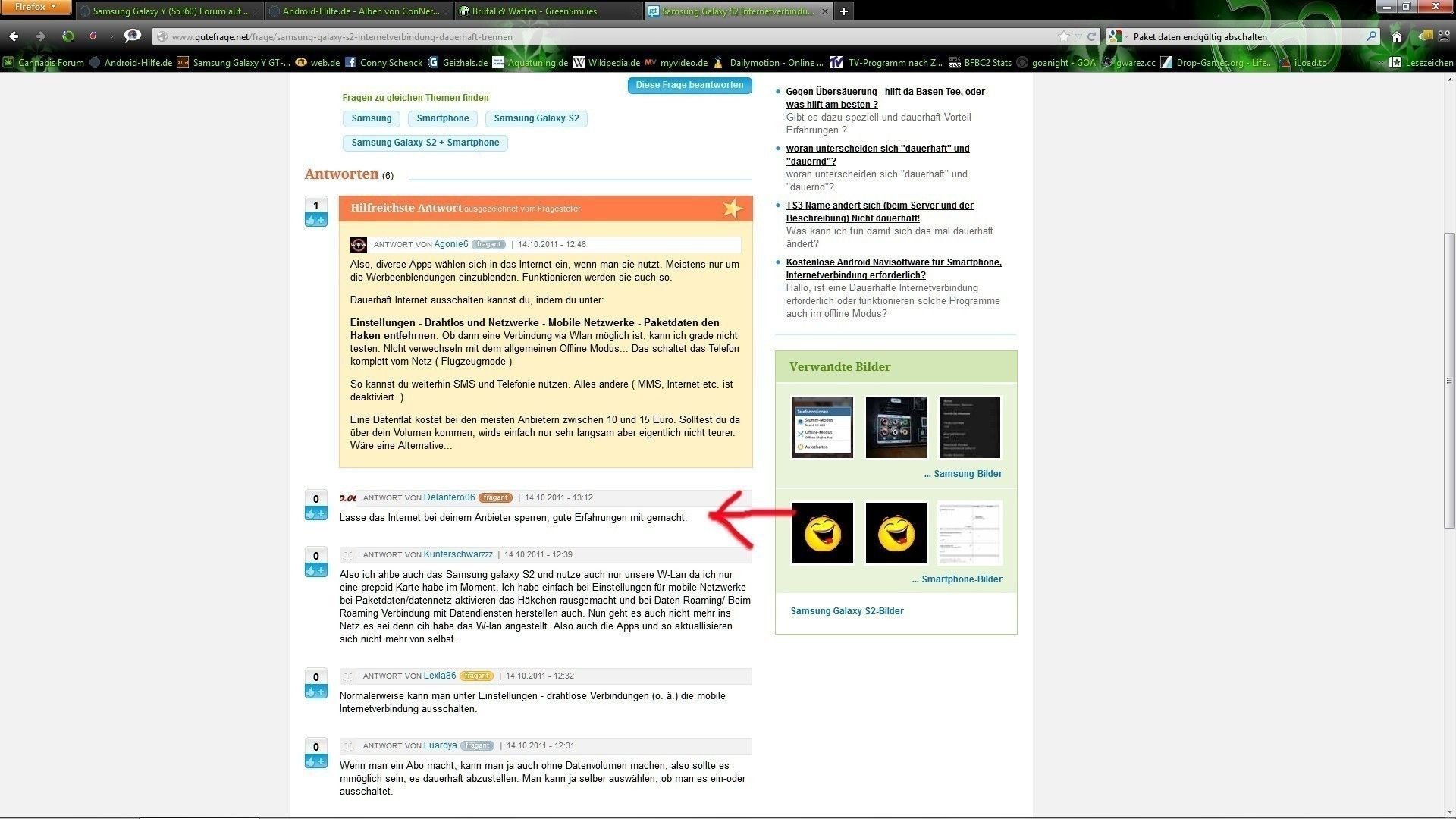Click the Samsung-Bilder link
The height and width of the screenshot is (819, 1456).
pos(963,474)
